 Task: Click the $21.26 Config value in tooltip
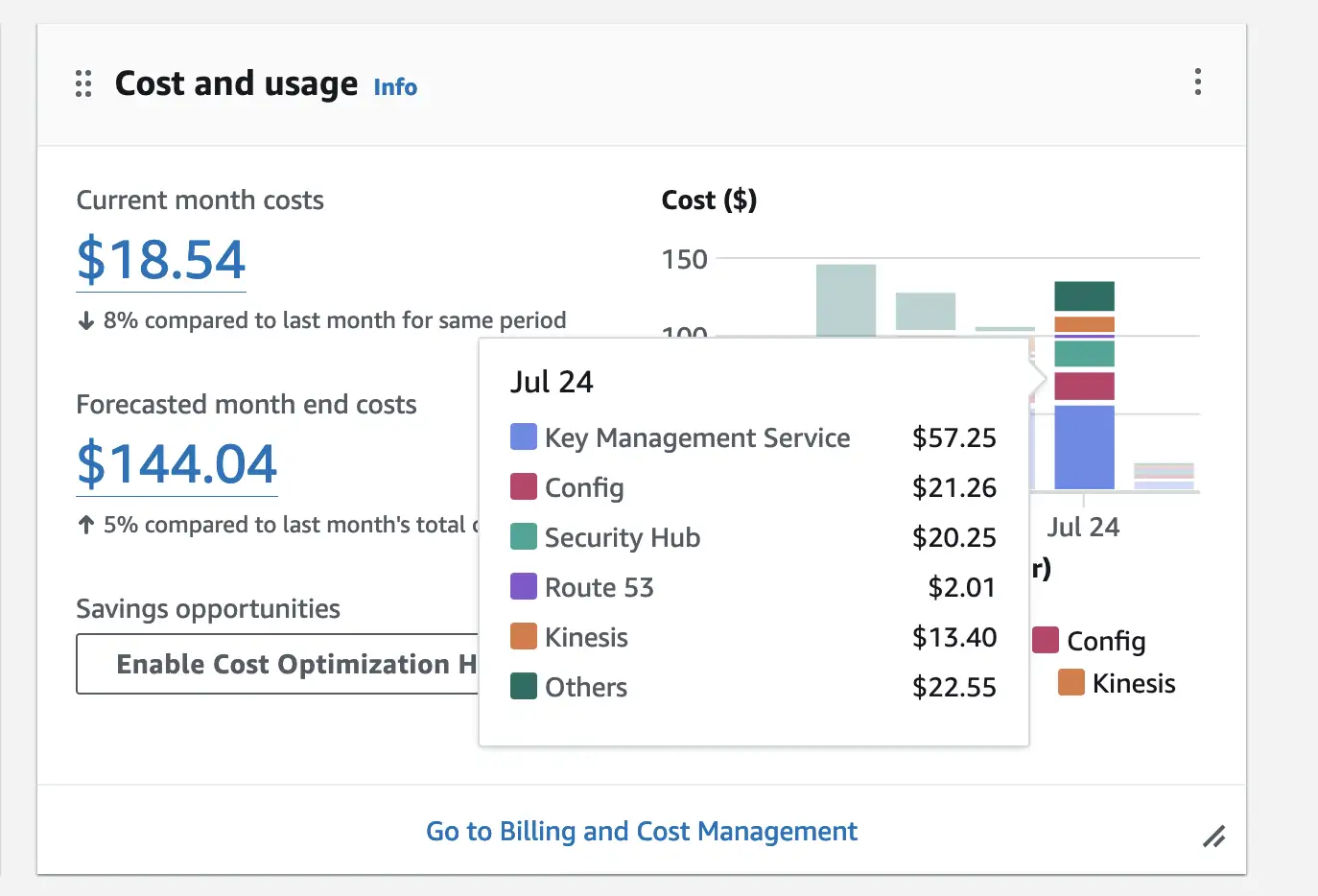954,488
